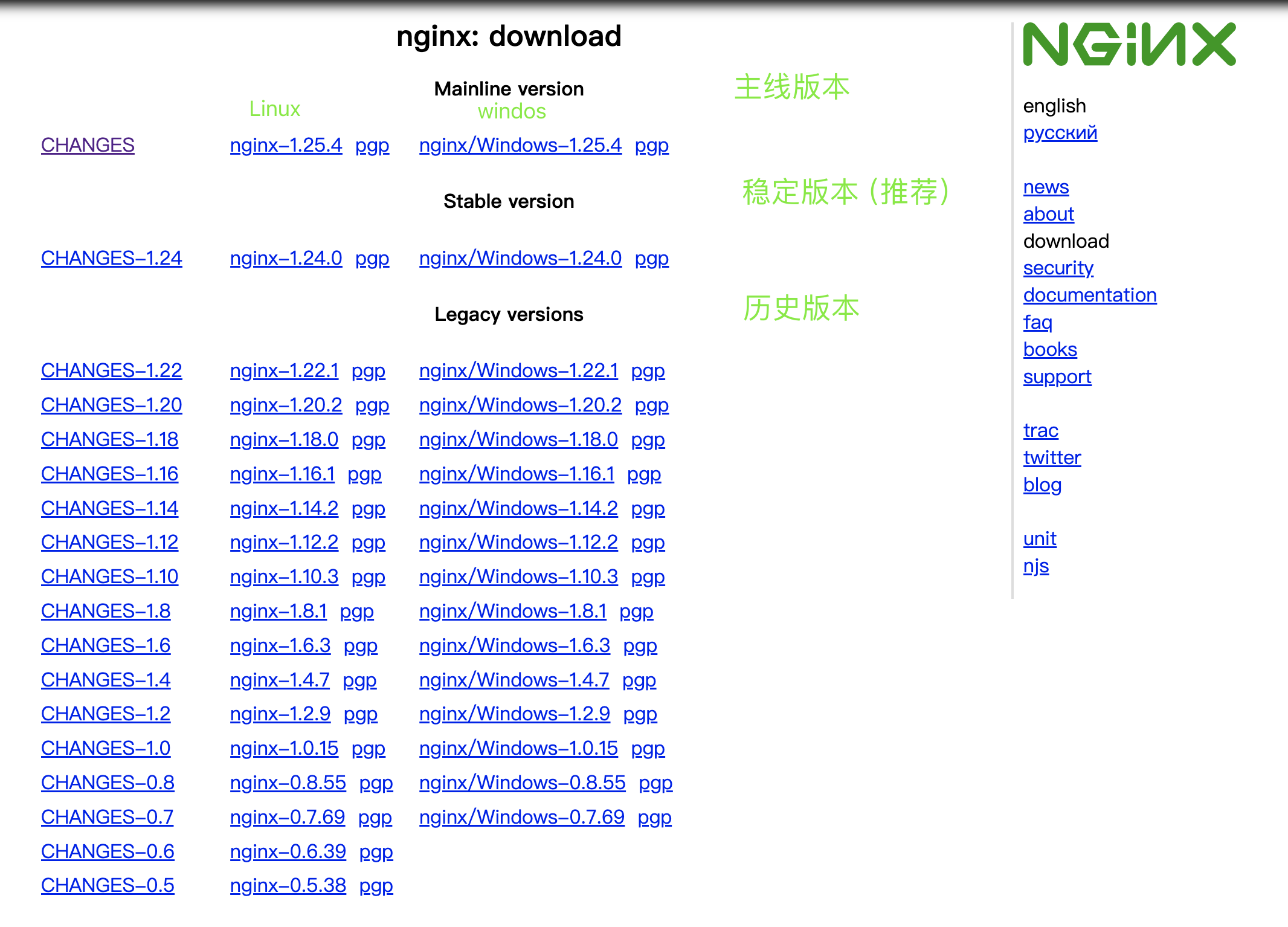The height and width of the screenshot is (927, 1288).
Task: Download nginx/Windows-1.22.1
Action: tap(519, 370)
